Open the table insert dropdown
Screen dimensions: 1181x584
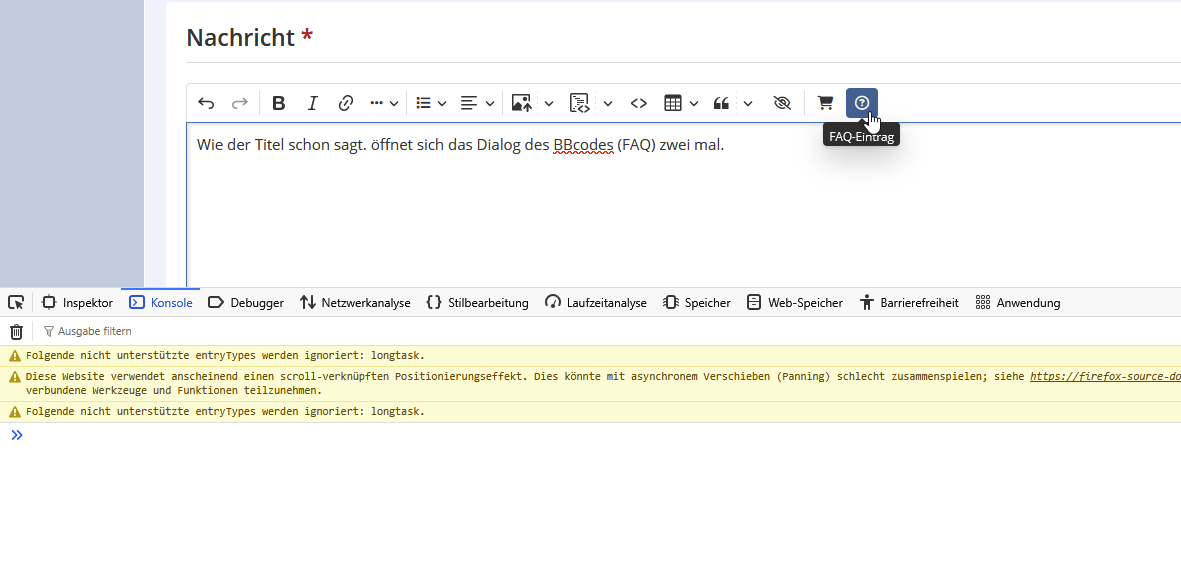(681, 103)
